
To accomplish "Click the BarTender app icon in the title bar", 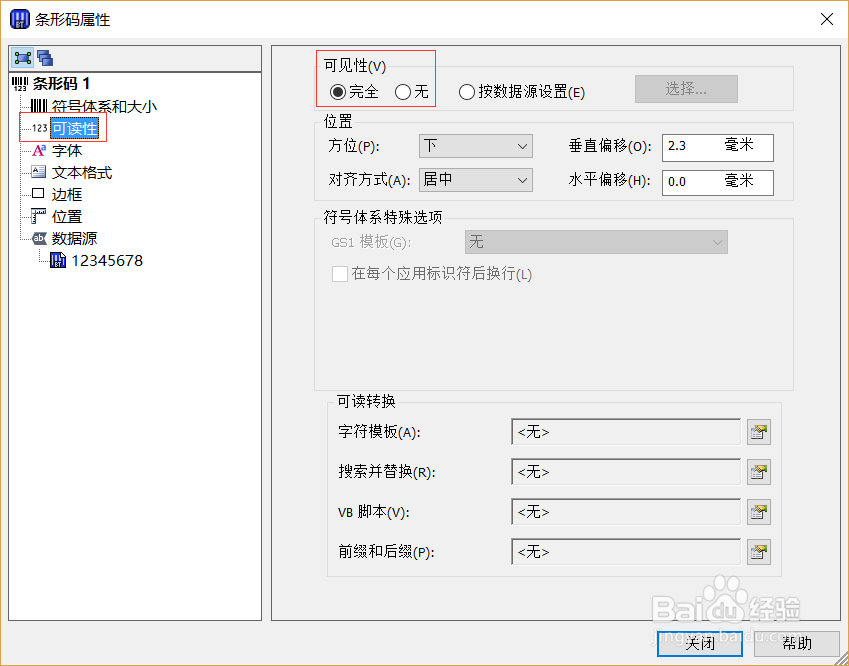I will [20, 19].
